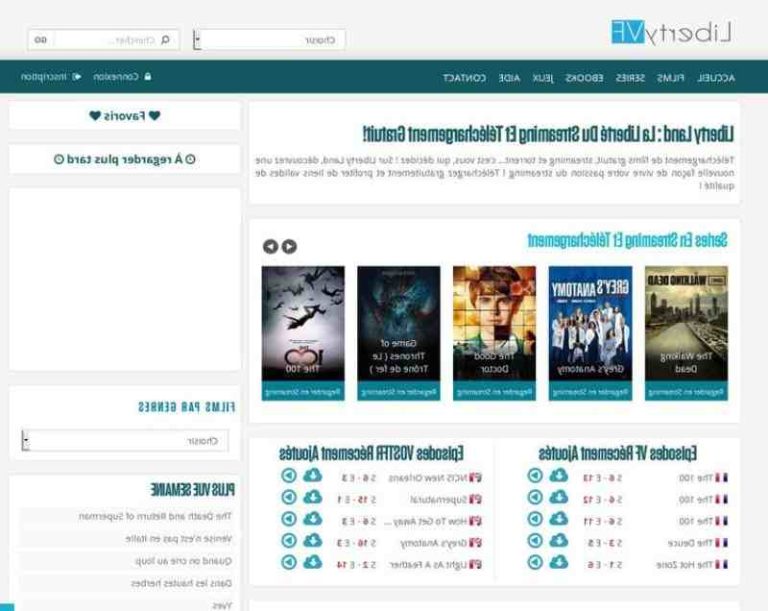Download Light As A Feather S2-E14
The width and height of the screenshot is (768, 611).
tap(312, 562)
